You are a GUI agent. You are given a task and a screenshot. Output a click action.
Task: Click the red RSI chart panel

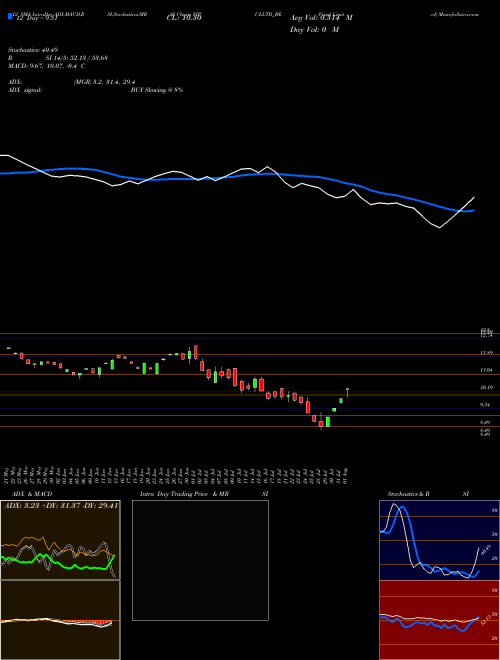[439, 620]
